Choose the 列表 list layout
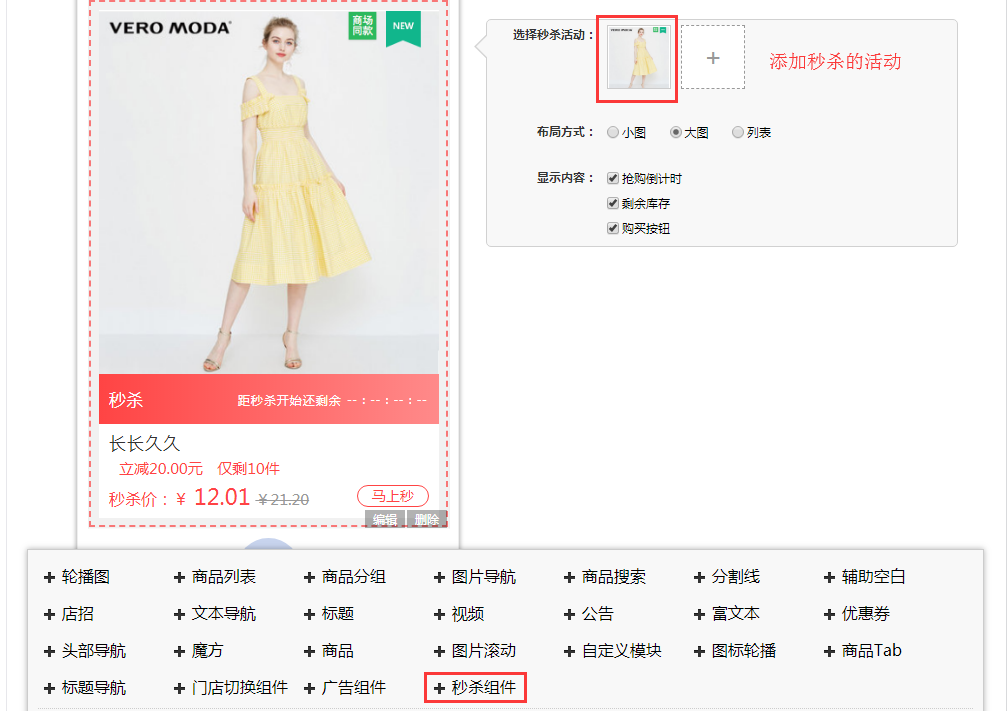This screenshot has height=711, width=1007. click(738, 132)
